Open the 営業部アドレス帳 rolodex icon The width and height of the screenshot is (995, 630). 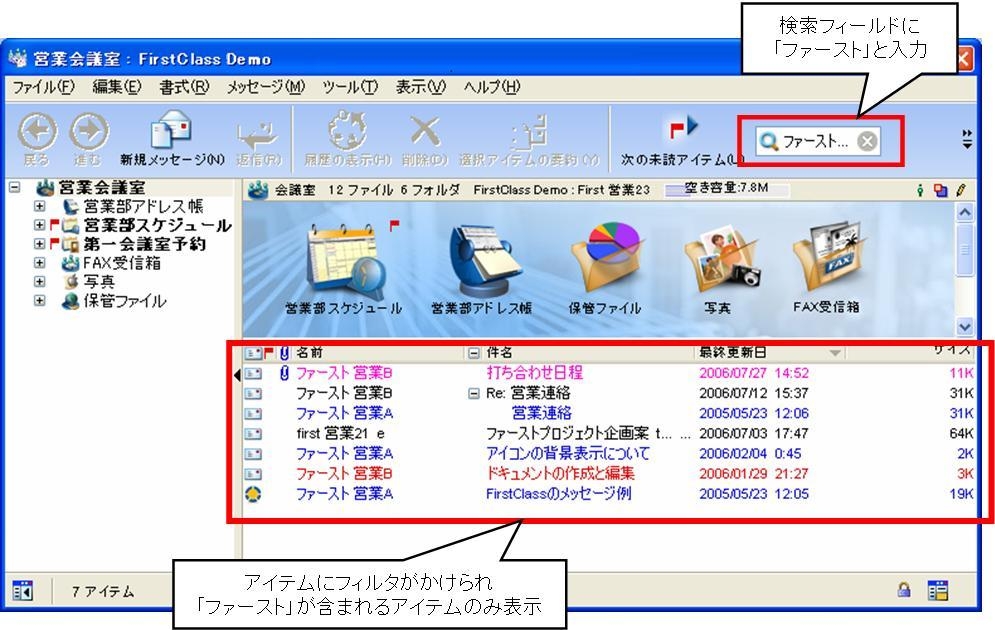tap(487, 261)
